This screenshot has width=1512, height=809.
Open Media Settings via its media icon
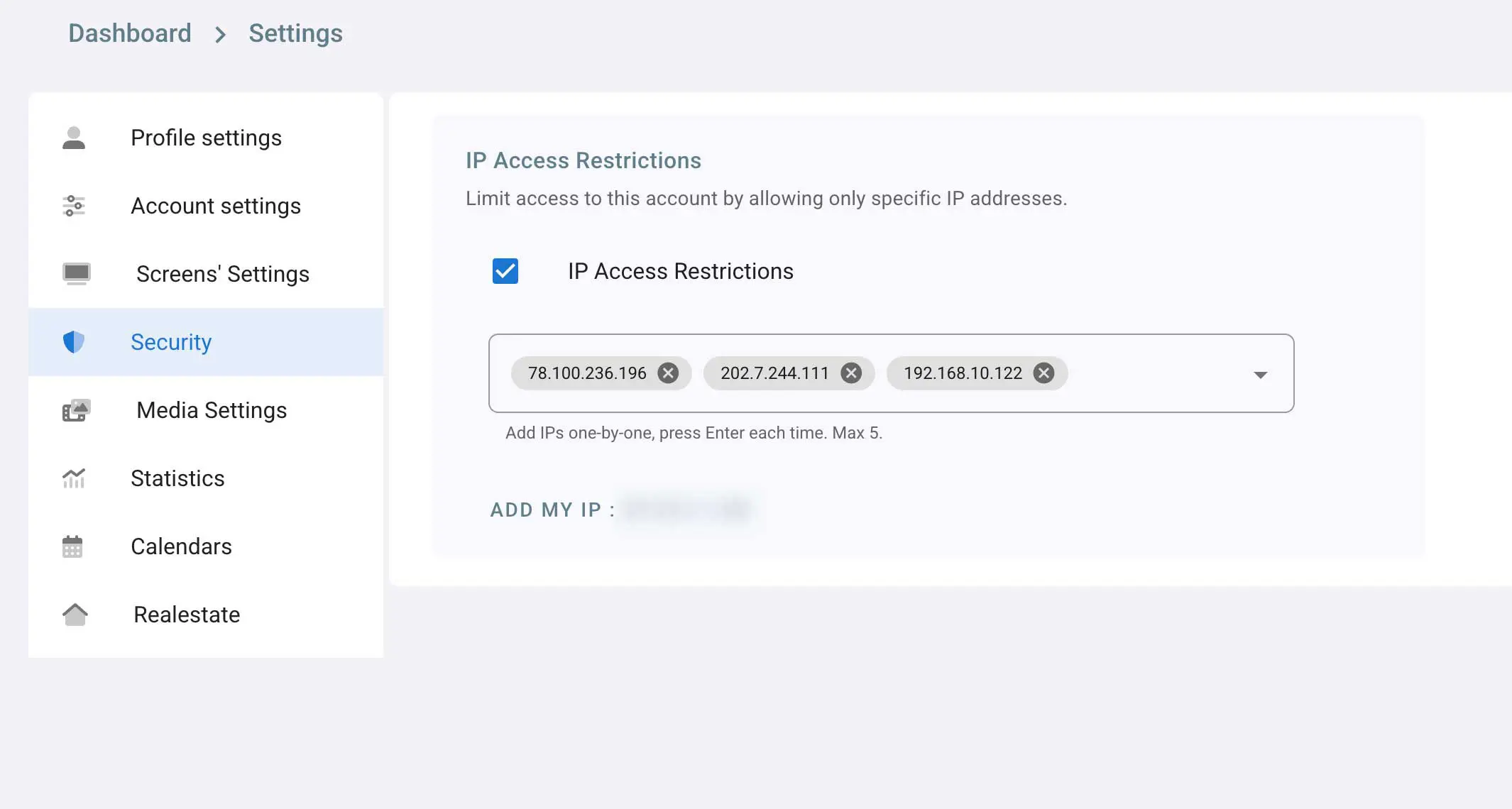click(x=75, y=410)
